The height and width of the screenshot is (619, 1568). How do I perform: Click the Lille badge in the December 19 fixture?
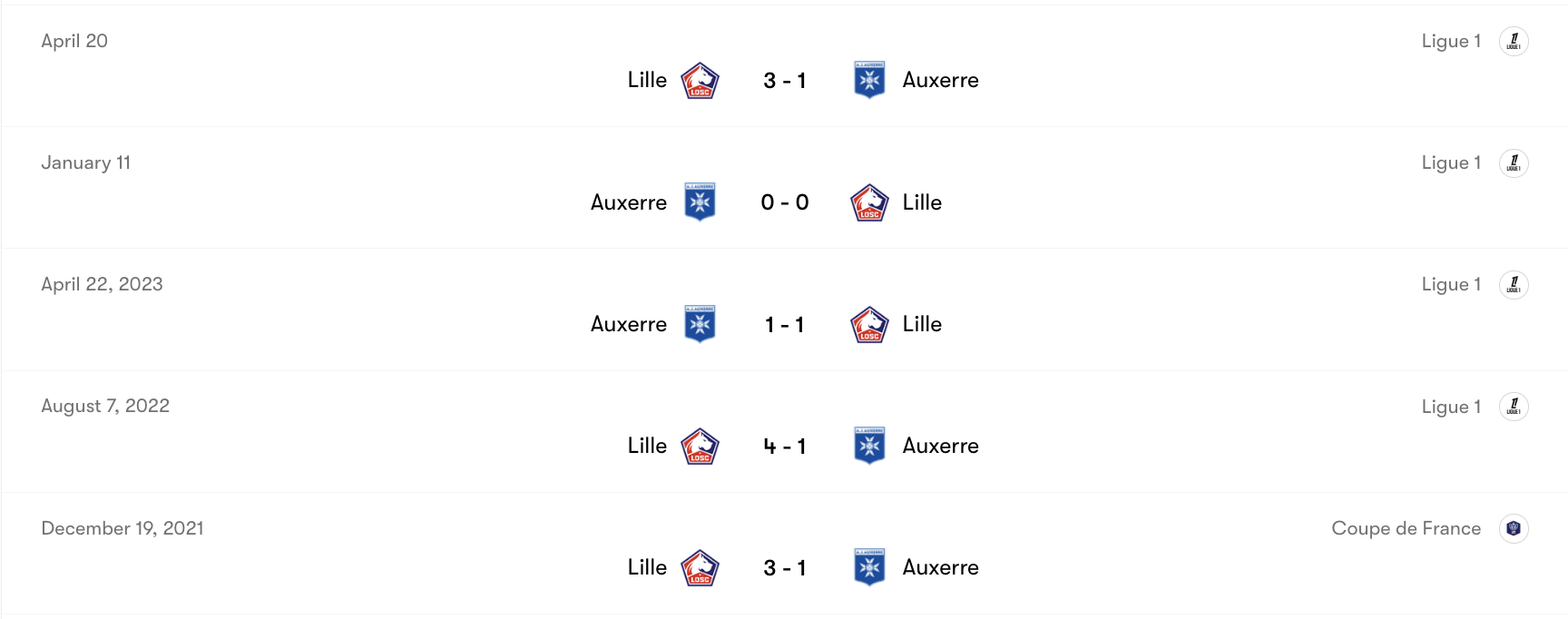click(x=698, y=567)
